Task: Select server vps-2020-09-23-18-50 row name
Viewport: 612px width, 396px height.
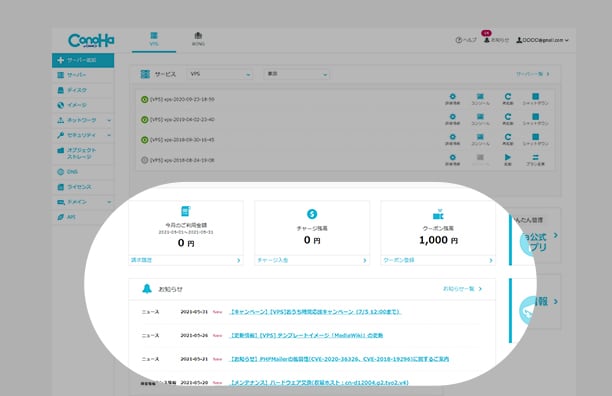Action: tap(182, 99)
